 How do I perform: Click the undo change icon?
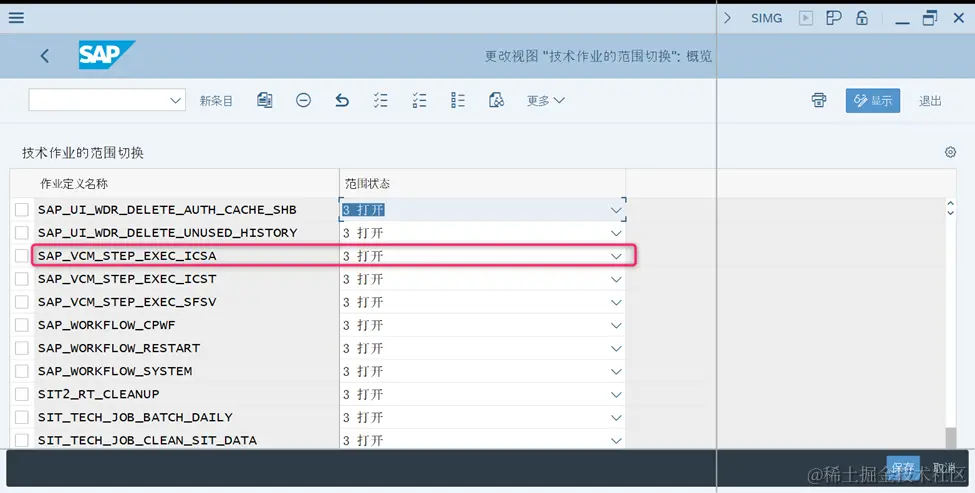coord(342,100)
